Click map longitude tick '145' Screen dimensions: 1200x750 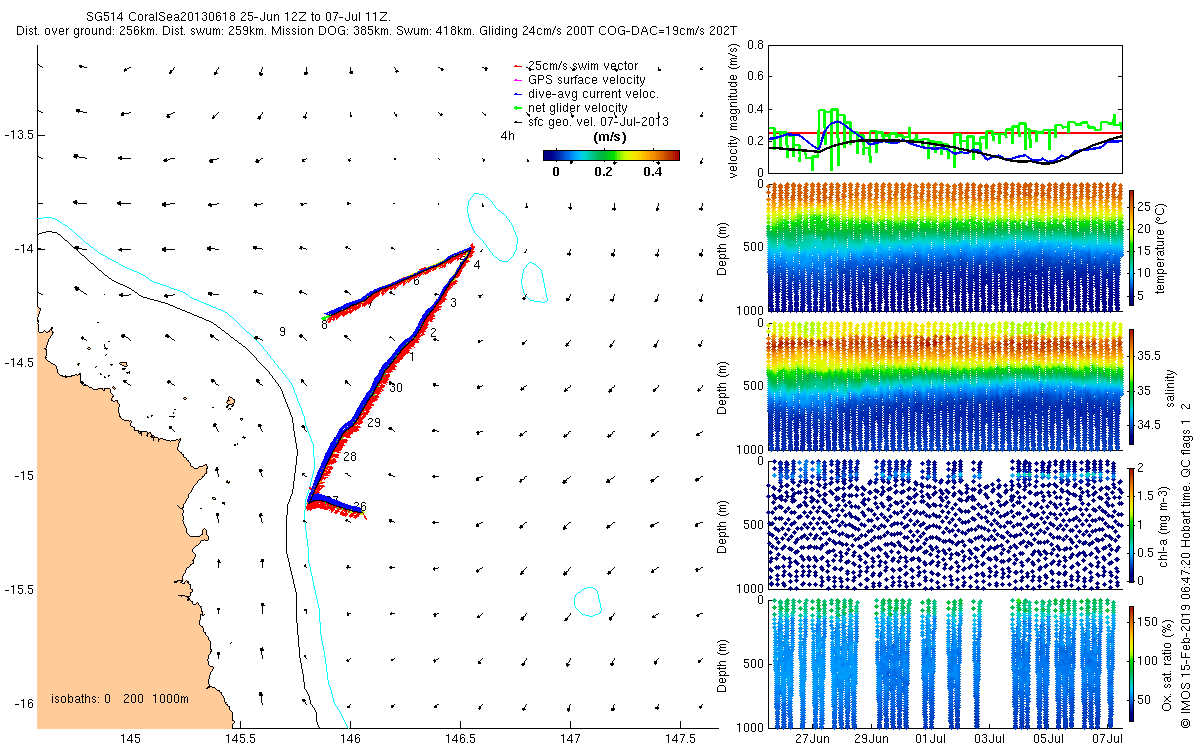pyautogui.click(x=130, y=739)
